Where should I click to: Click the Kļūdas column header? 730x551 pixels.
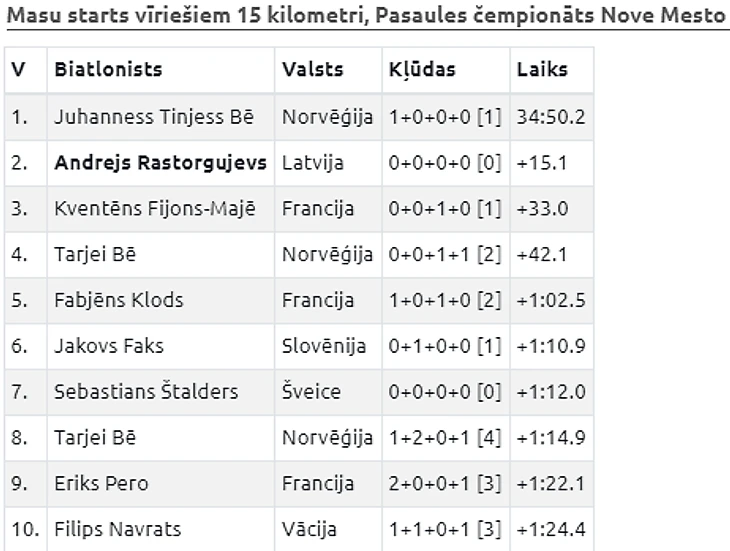click(x=422, y=70)
